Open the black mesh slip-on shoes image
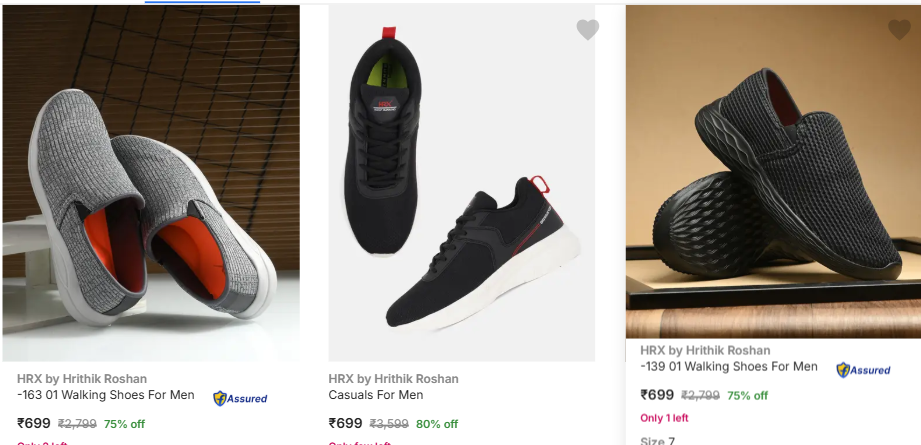The image size is (921, 445). point(773,172)
